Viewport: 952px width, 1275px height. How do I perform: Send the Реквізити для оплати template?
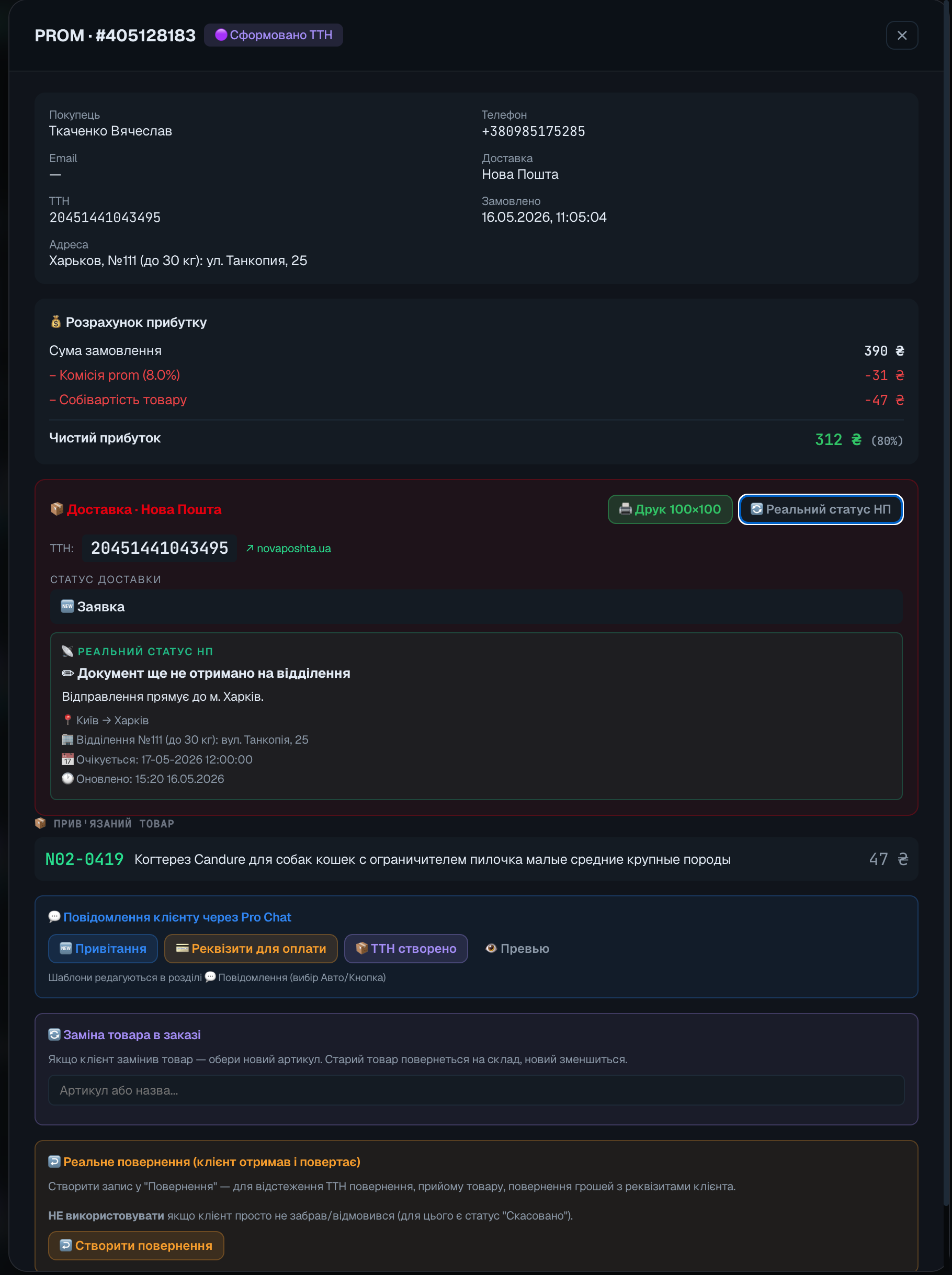pos(251,948)
